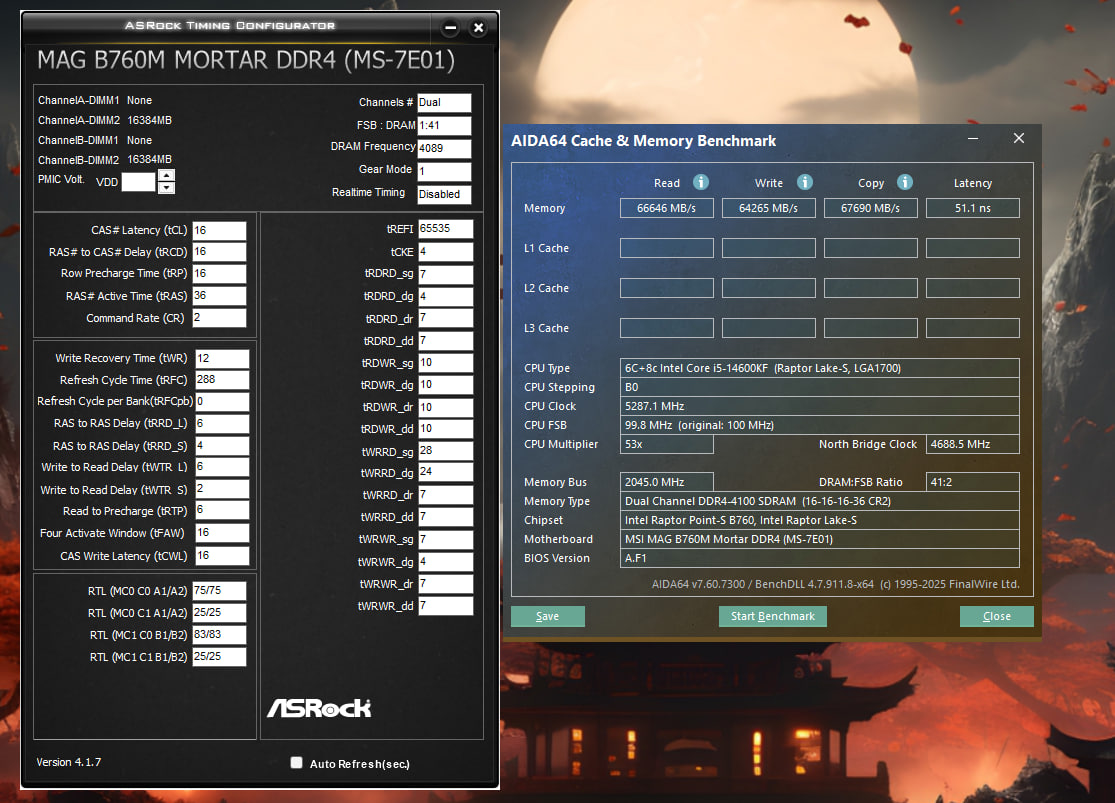Click the DRAM:FSB Ratio 41:2 value
The height and width of the screenshot is (803, 1115).
(x=972, y=482)
